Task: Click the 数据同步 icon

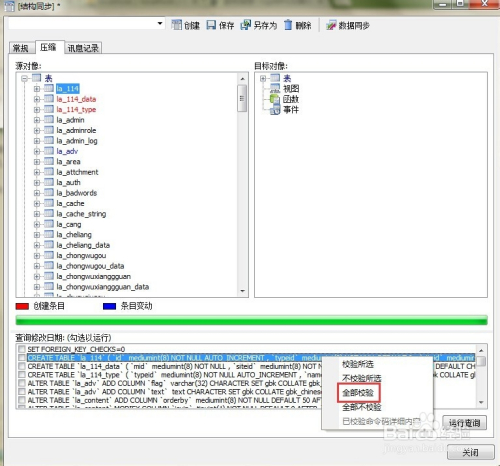Action: click(331, 25)
